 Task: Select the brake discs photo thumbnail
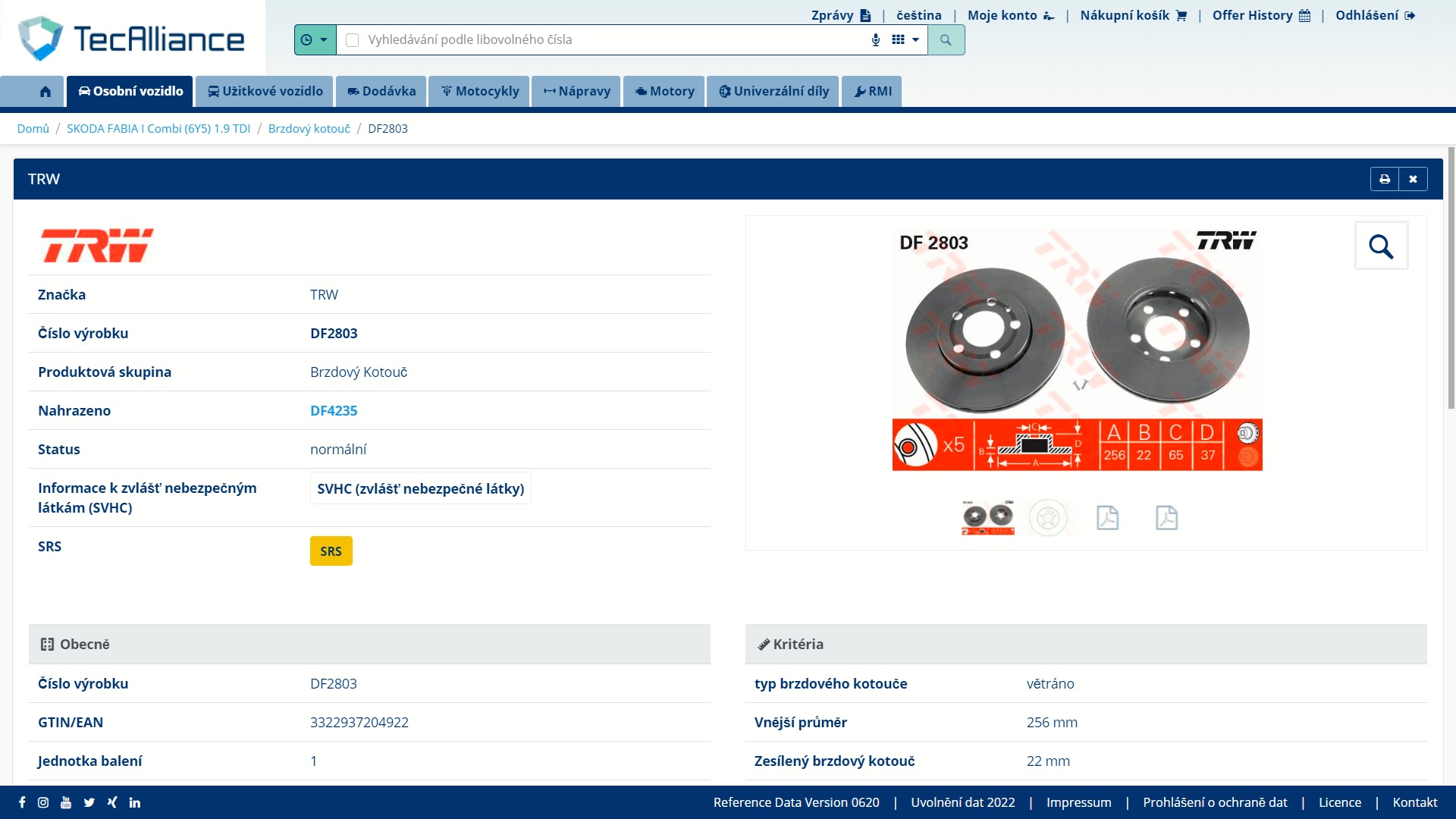point(988,518)
